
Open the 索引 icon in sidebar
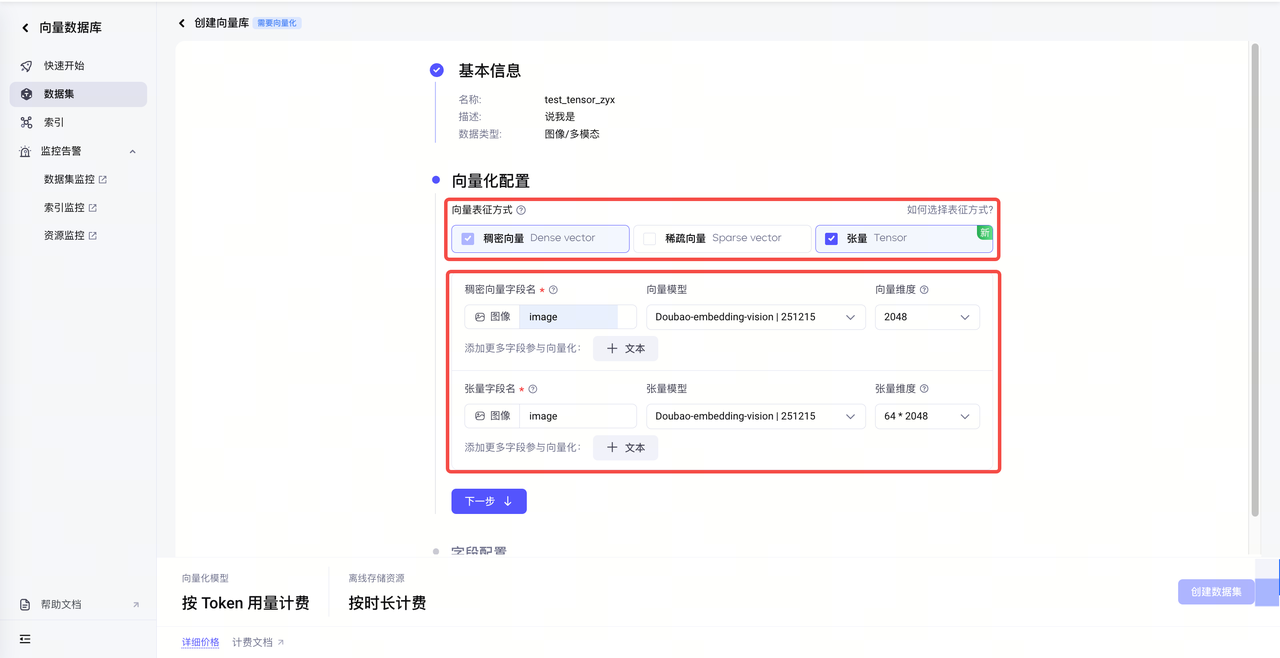(26, 122)
